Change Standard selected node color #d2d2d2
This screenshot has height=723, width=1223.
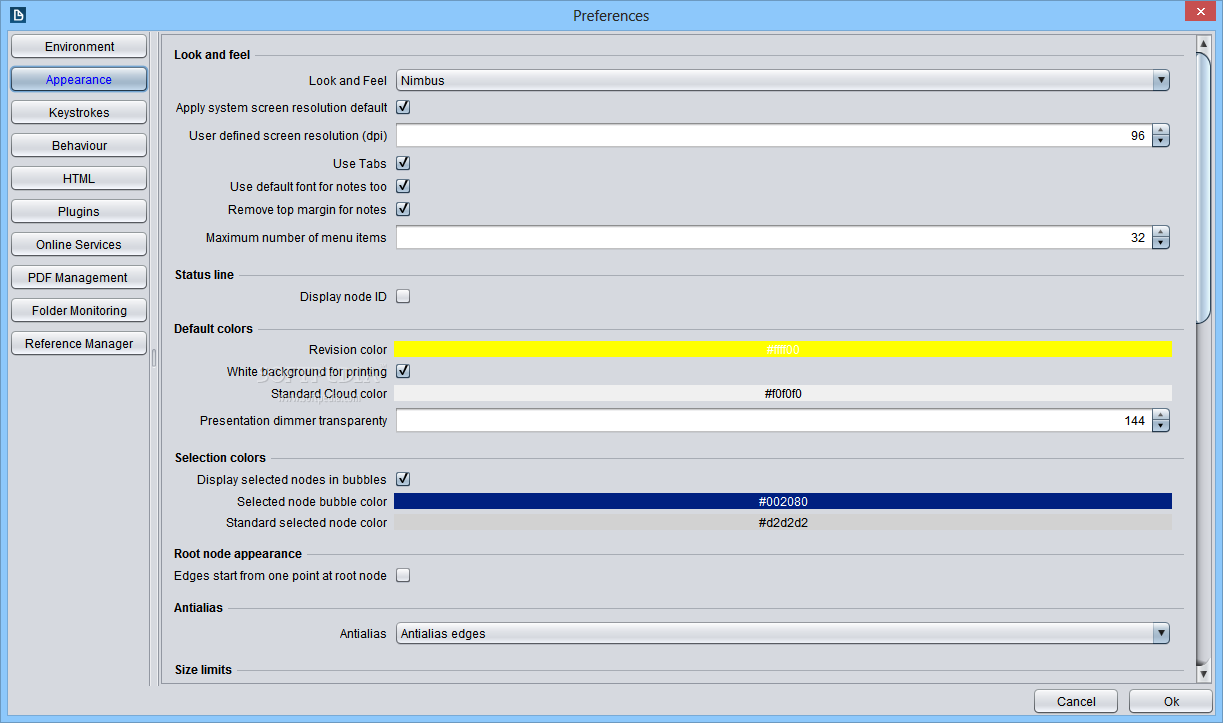point(783,522)
